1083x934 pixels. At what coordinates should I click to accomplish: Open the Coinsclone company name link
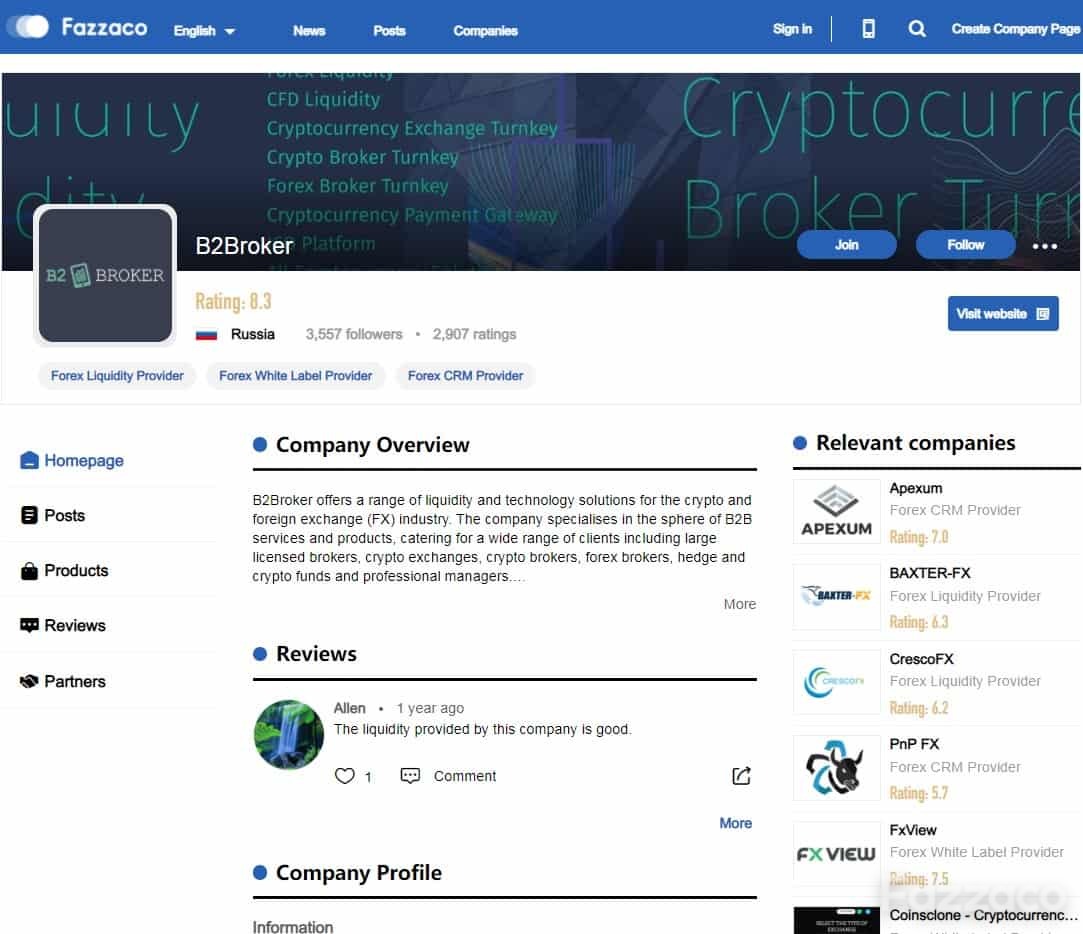point(984,915)
